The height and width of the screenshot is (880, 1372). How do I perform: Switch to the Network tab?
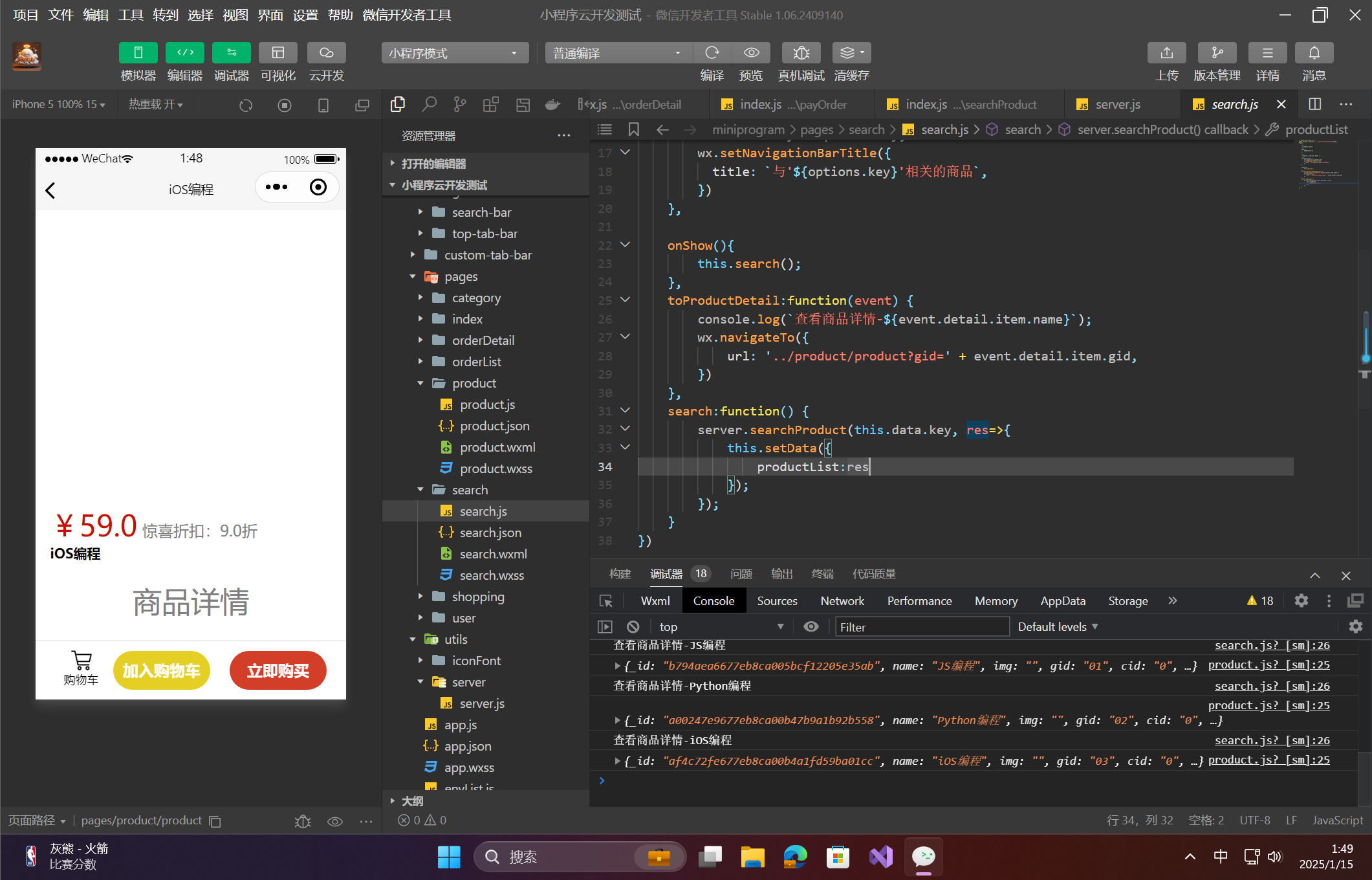(x=842, y=600)
